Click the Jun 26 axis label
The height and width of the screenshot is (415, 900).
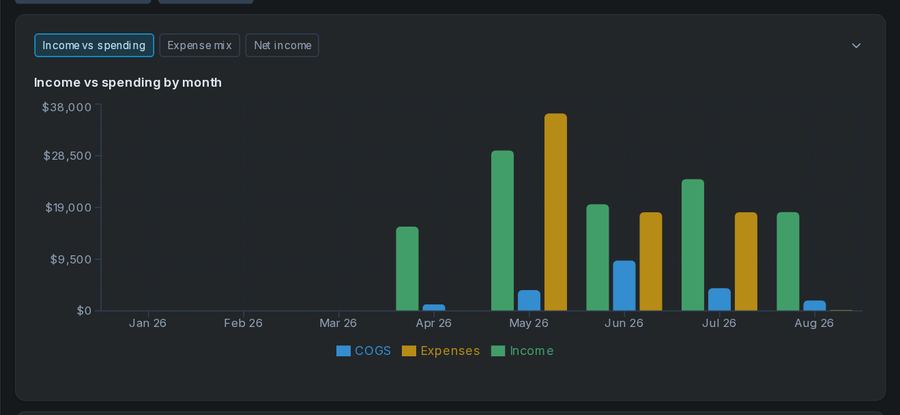[x=624, y=323]
